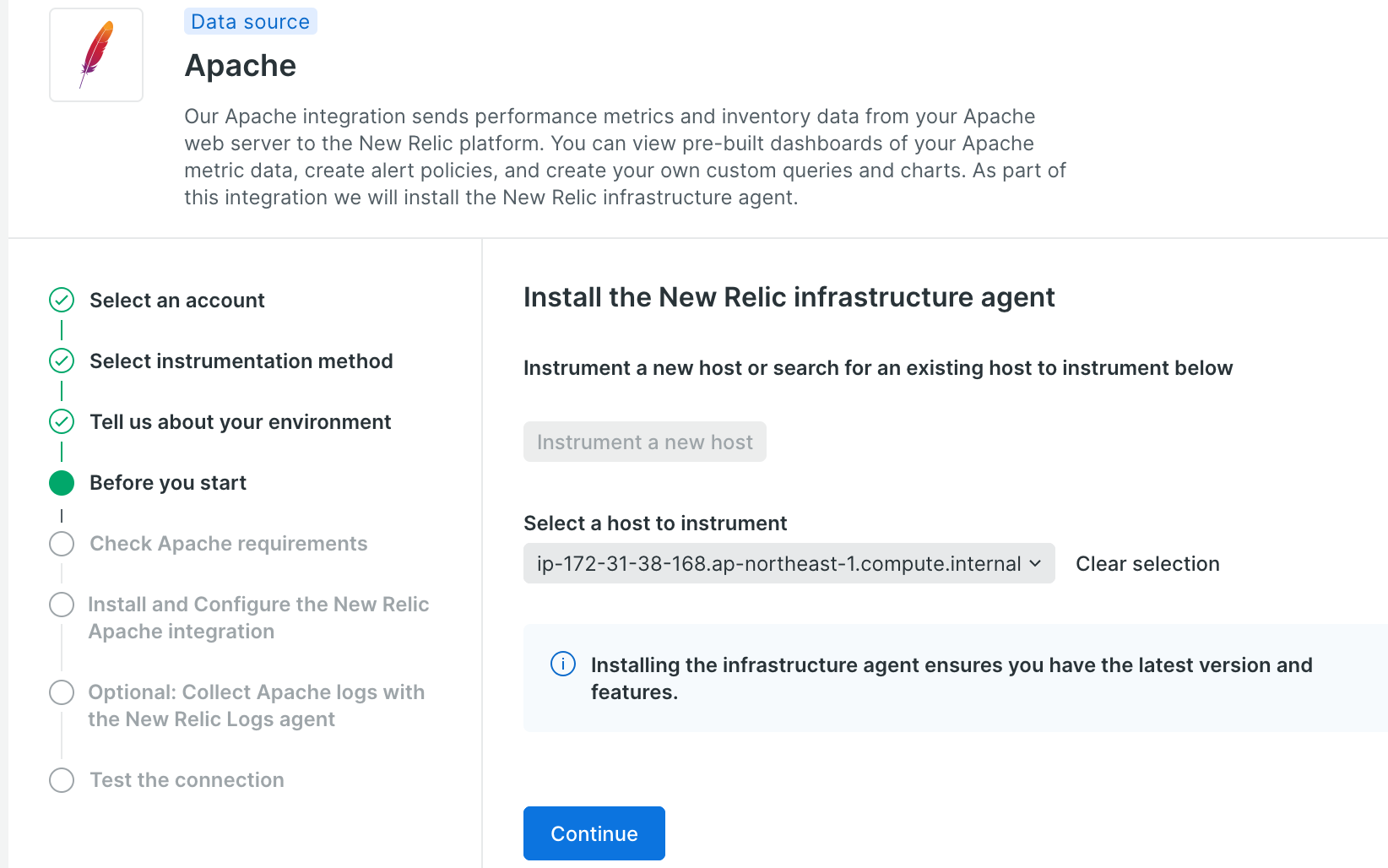Click the Apache integration description paragraph
This screenshot has height=868, width=1388.
626,156
